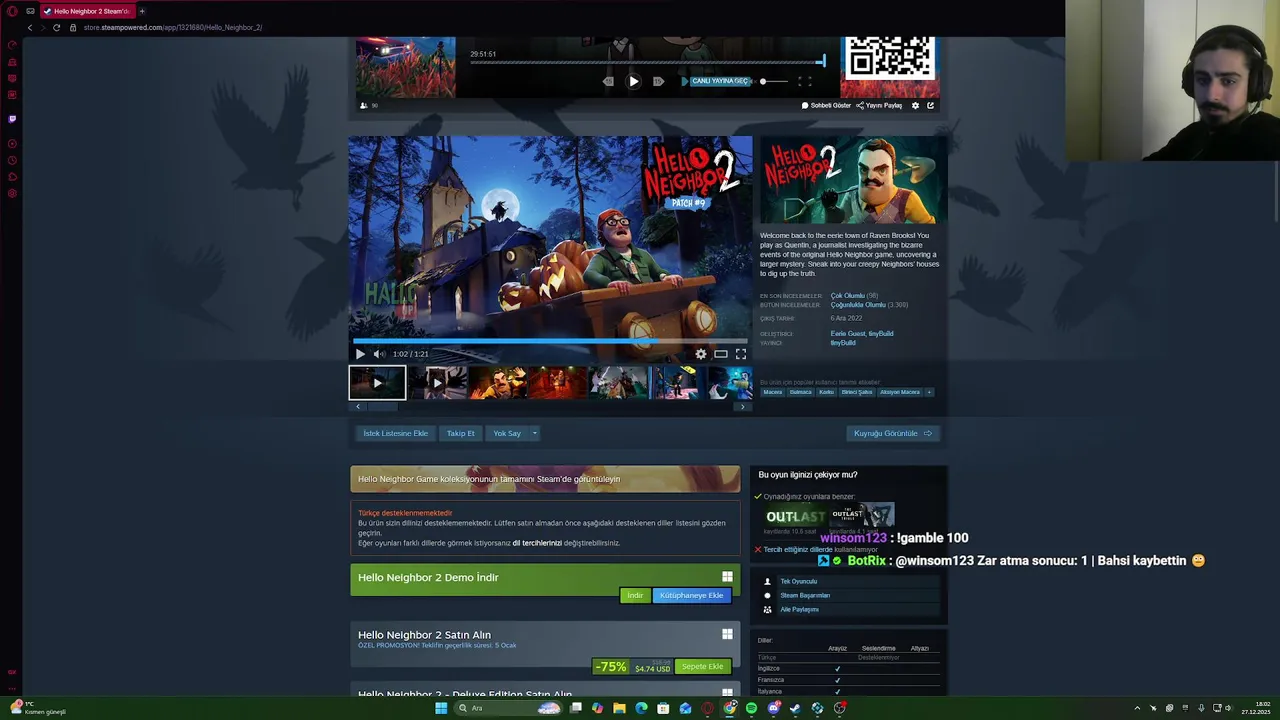This screenshot has width=1280, height=720.
Task: Click Kütüphaneye Ekle button
Action: [x=691, y=595]
